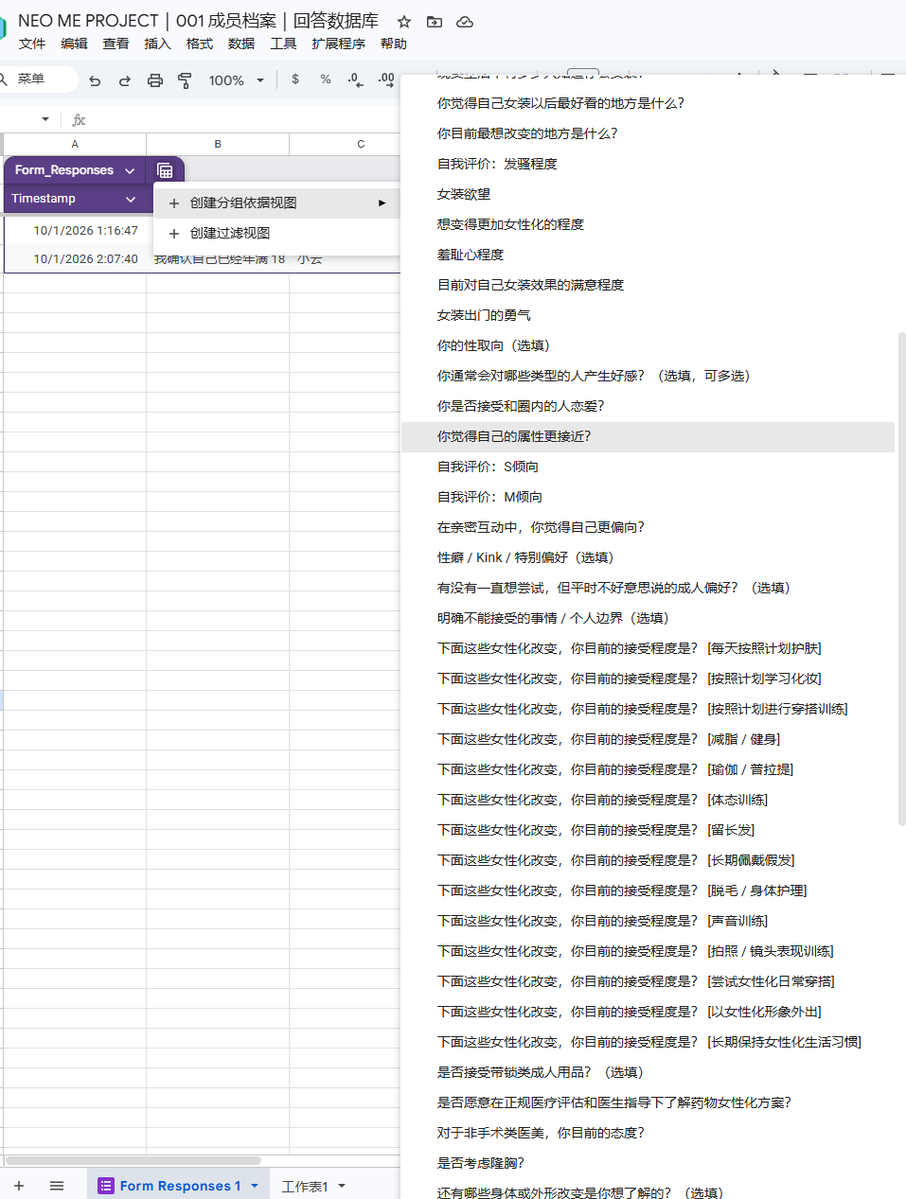Expand 创建分组依据视图 submenu arrow

(x=382, y=203)
